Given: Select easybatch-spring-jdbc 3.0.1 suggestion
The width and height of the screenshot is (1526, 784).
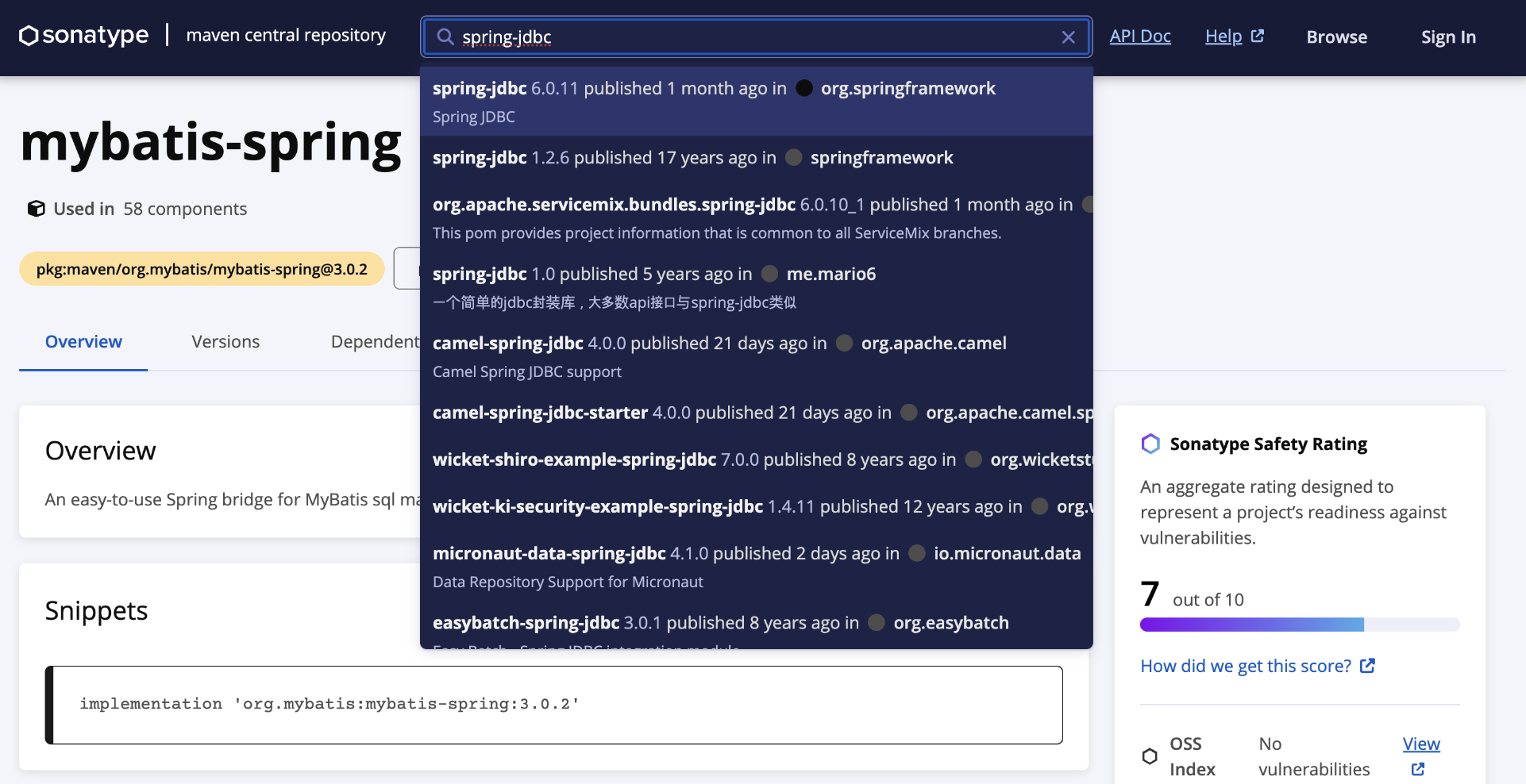Looking at the screenshot, I should click(x=757, y=627).
